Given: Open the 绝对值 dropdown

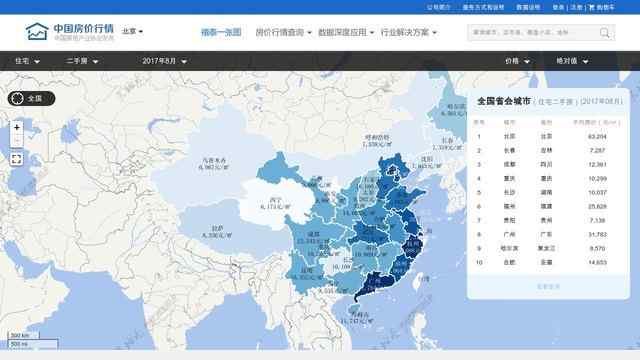Looking at the screenshot, I should [572, 61].
